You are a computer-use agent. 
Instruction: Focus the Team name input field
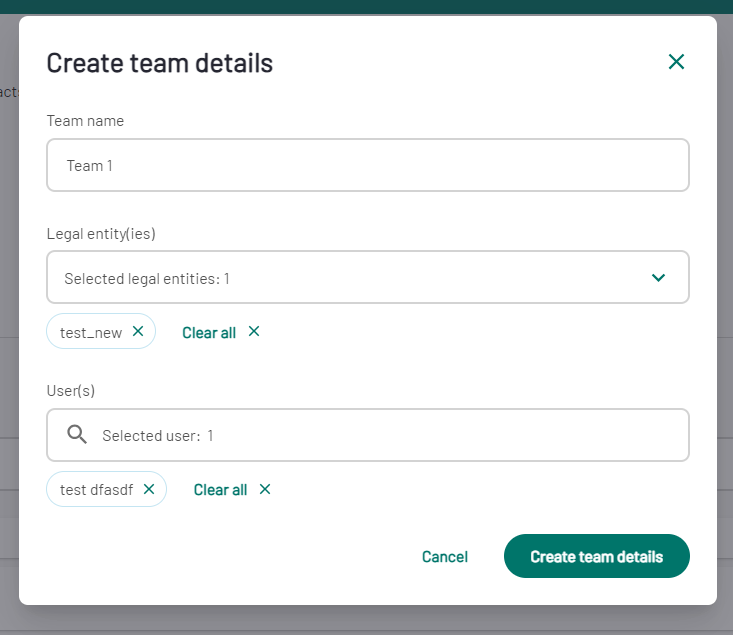pyautogui.click(x=368, y=165)
